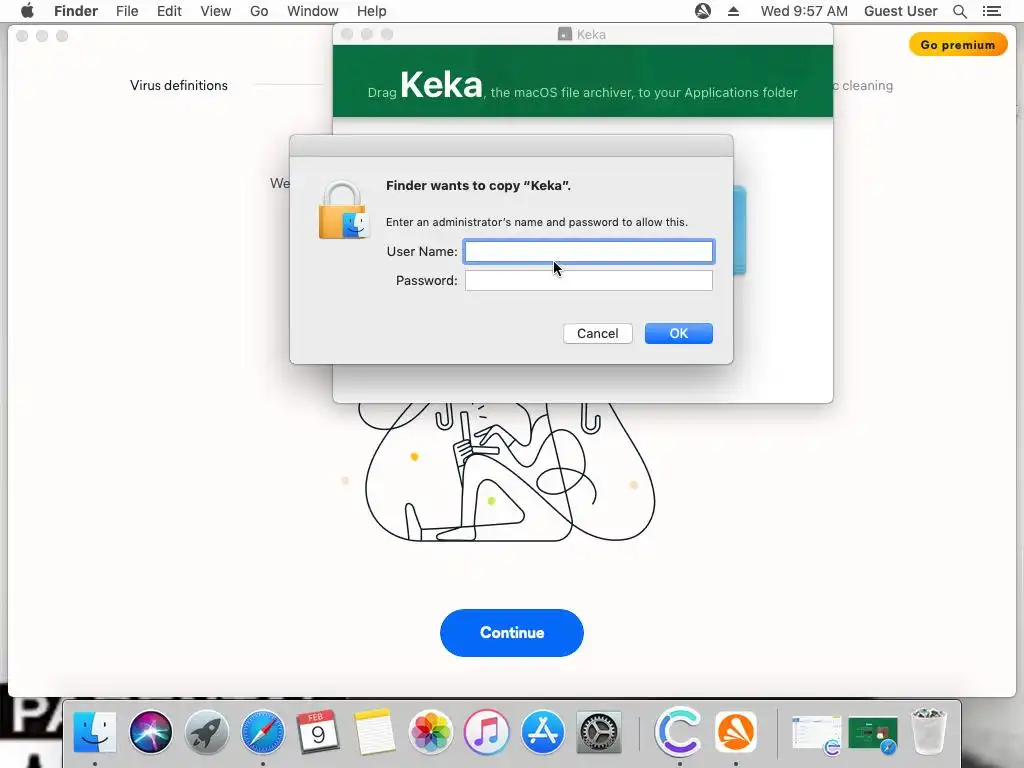Open Notification Center list icon
This screenshot has height=768, width=1024.
tap(991, 11)
